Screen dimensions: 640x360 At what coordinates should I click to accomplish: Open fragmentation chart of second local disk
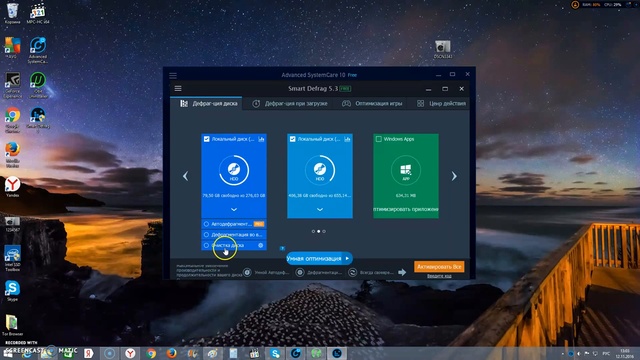pos(347,139)
